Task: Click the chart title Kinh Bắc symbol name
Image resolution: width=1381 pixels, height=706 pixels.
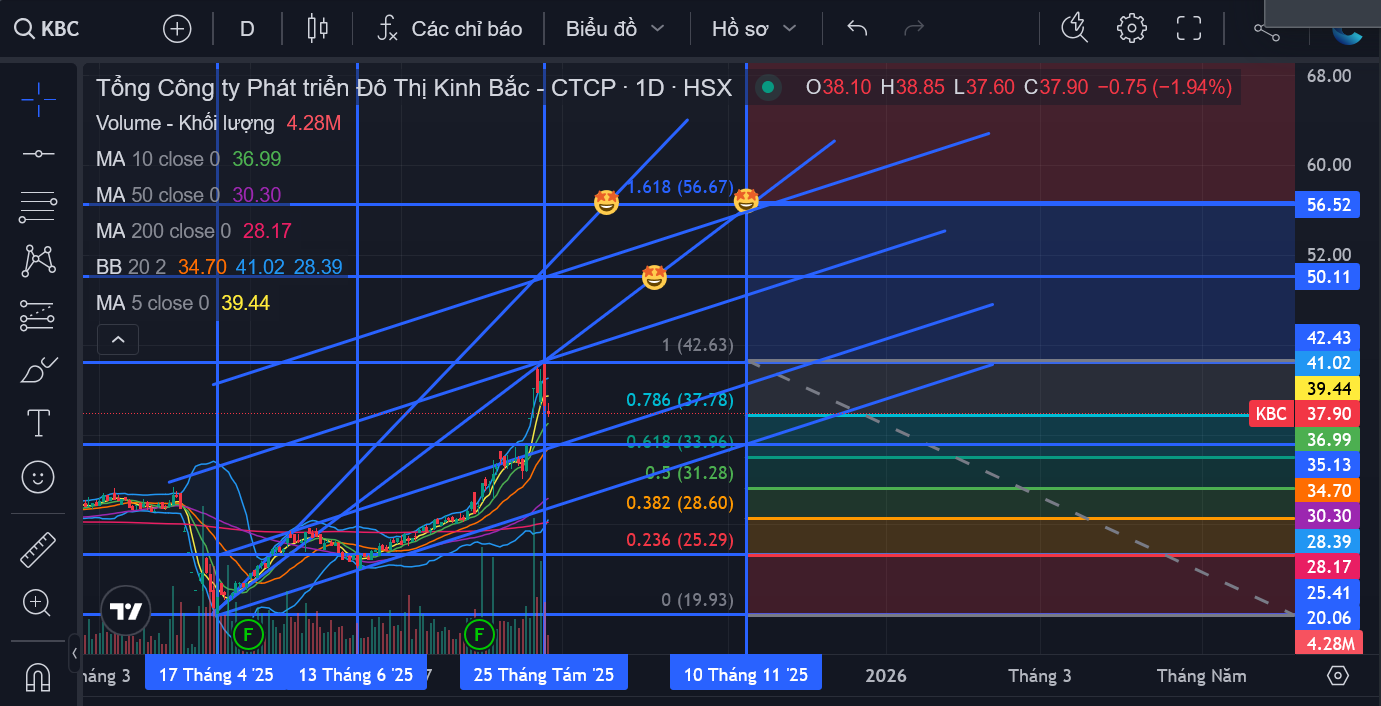Action: click(x=414, y=88)
